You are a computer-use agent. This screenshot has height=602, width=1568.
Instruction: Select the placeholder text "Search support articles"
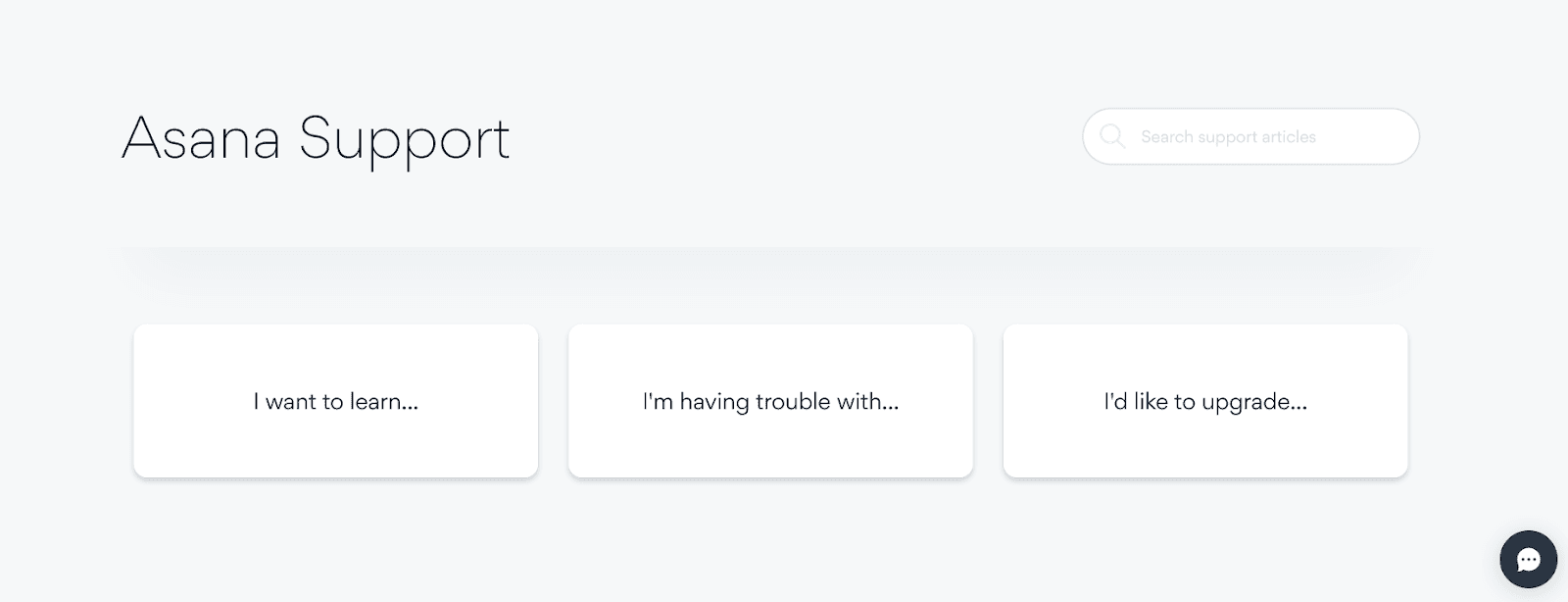[1228, 137]
